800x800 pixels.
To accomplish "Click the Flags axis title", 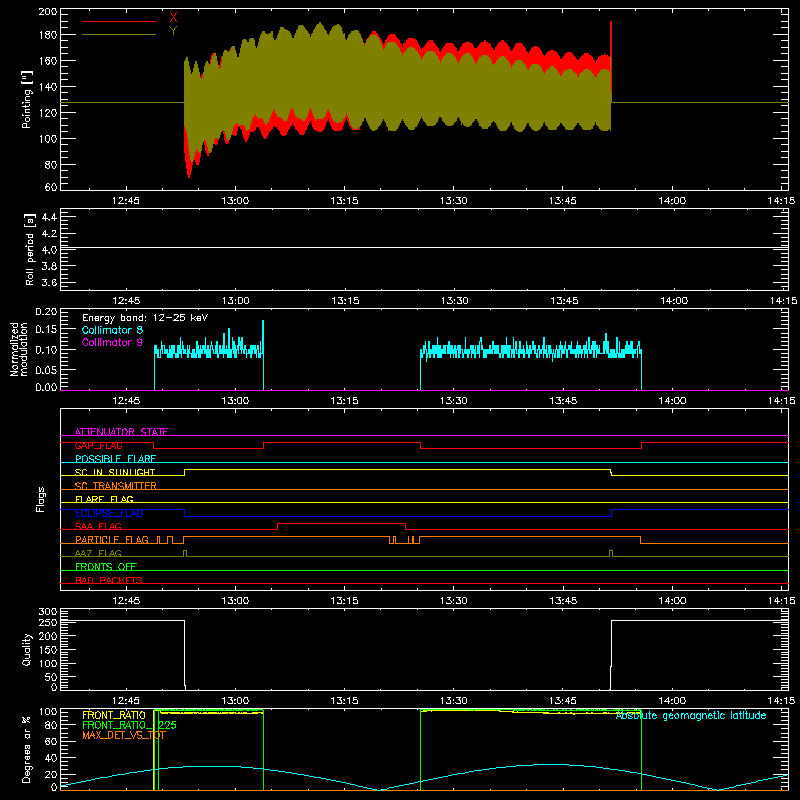I will 40,499.
